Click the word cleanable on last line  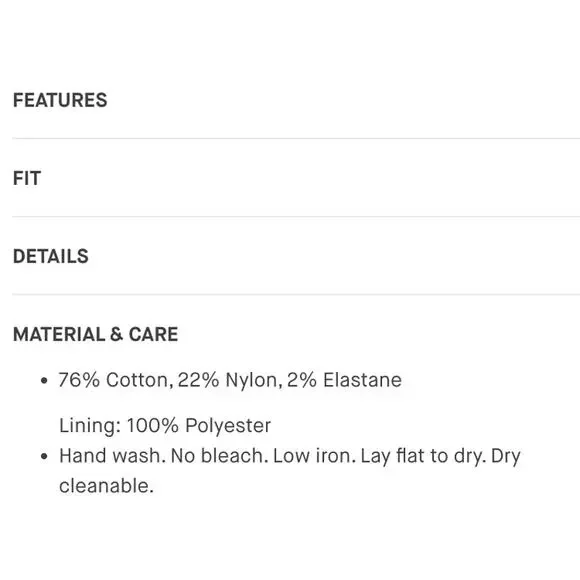(106, 486)
